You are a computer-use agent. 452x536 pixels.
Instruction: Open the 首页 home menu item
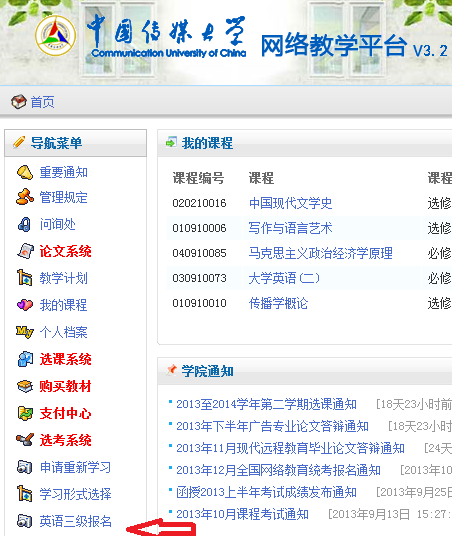[x=42, y=102]
